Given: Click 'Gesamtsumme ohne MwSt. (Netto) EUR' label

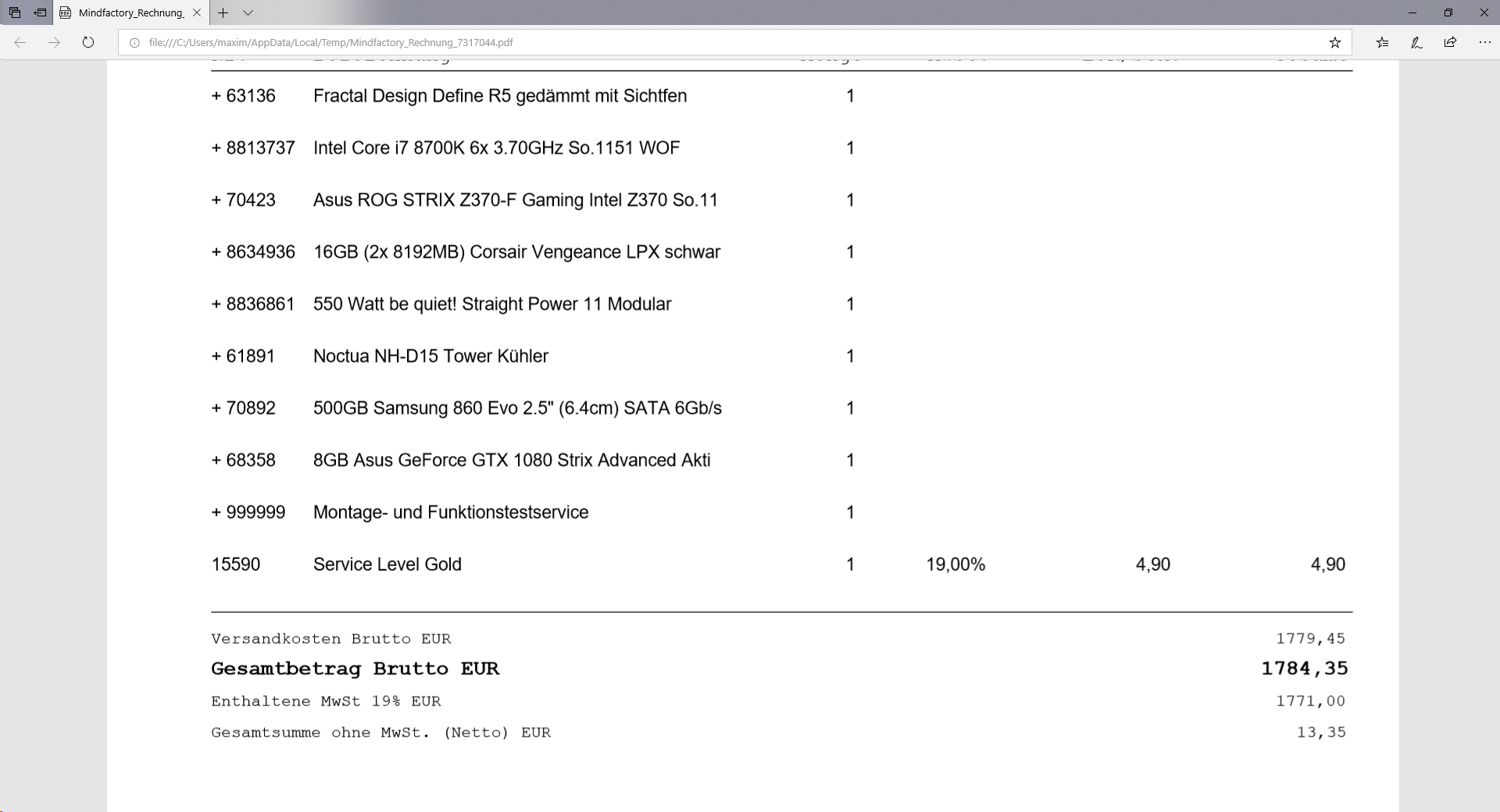Looking at the screenshot, I should (381, 732).
